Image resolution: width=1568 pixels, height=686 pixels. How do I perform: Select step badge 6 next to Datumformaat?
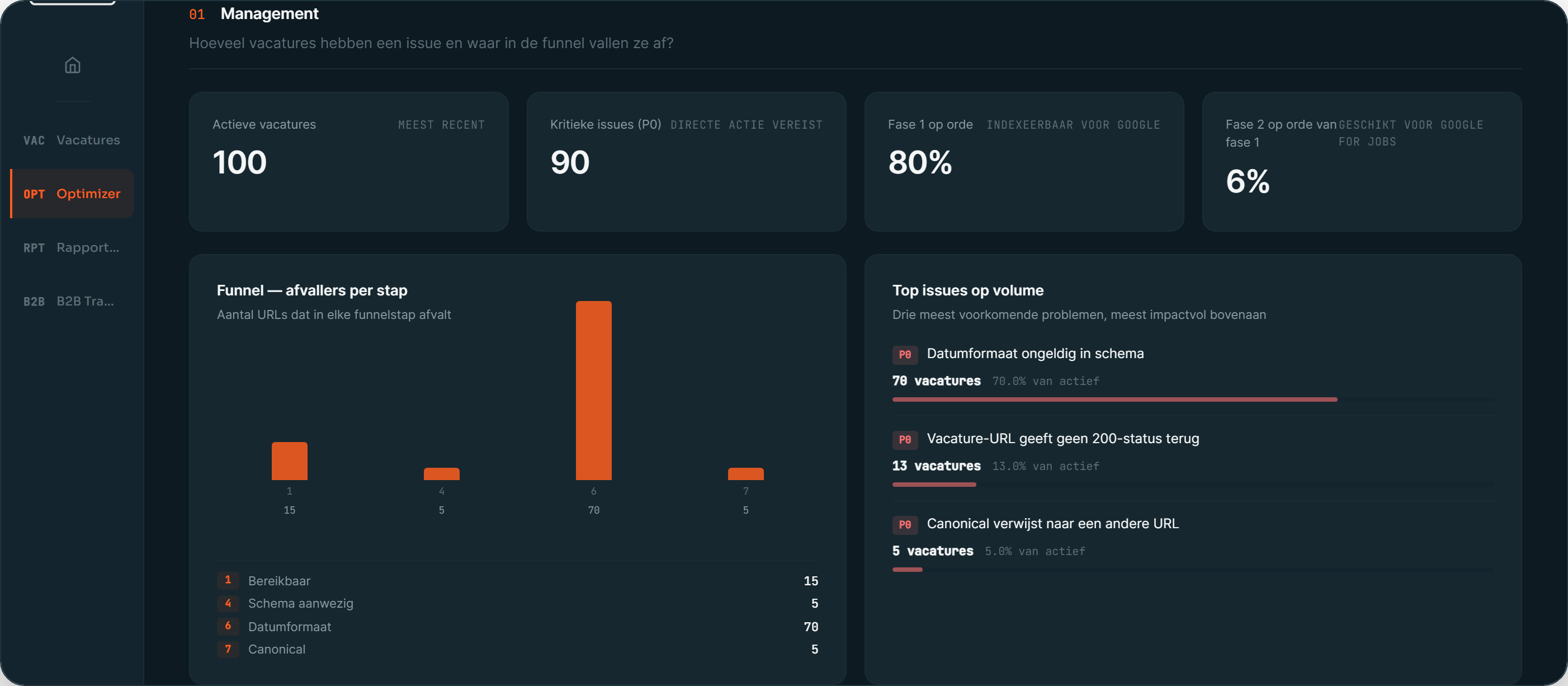tap(228, 626)
